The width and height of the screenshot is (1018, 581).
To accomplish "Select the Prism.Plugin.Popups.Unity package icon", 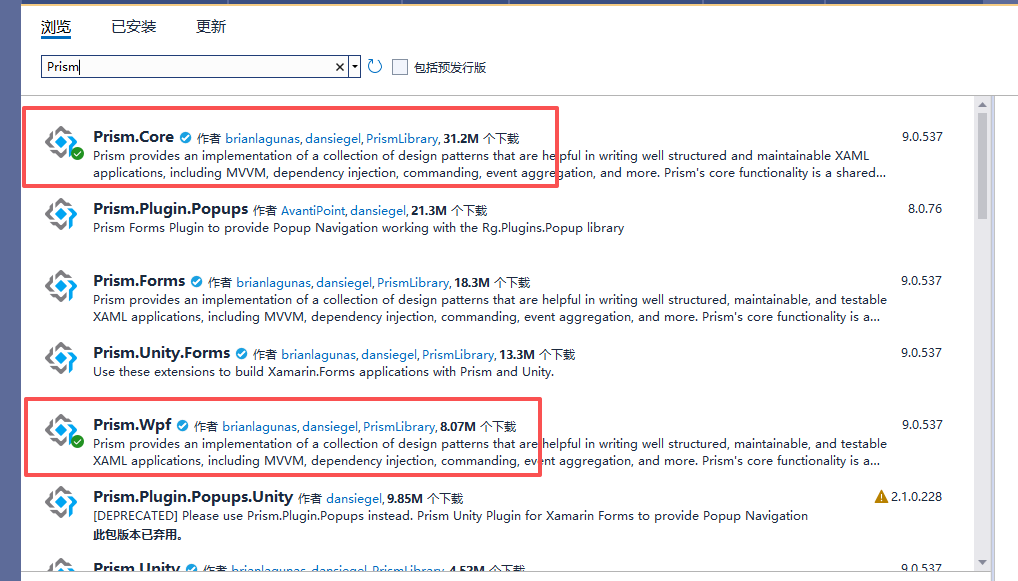I will tap(62, 502).
